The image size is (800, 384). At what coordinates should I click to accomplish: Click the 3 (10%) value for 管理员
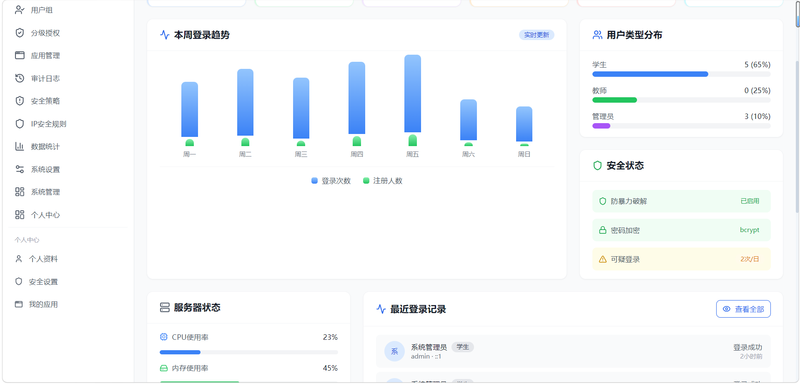coord(757,116)
